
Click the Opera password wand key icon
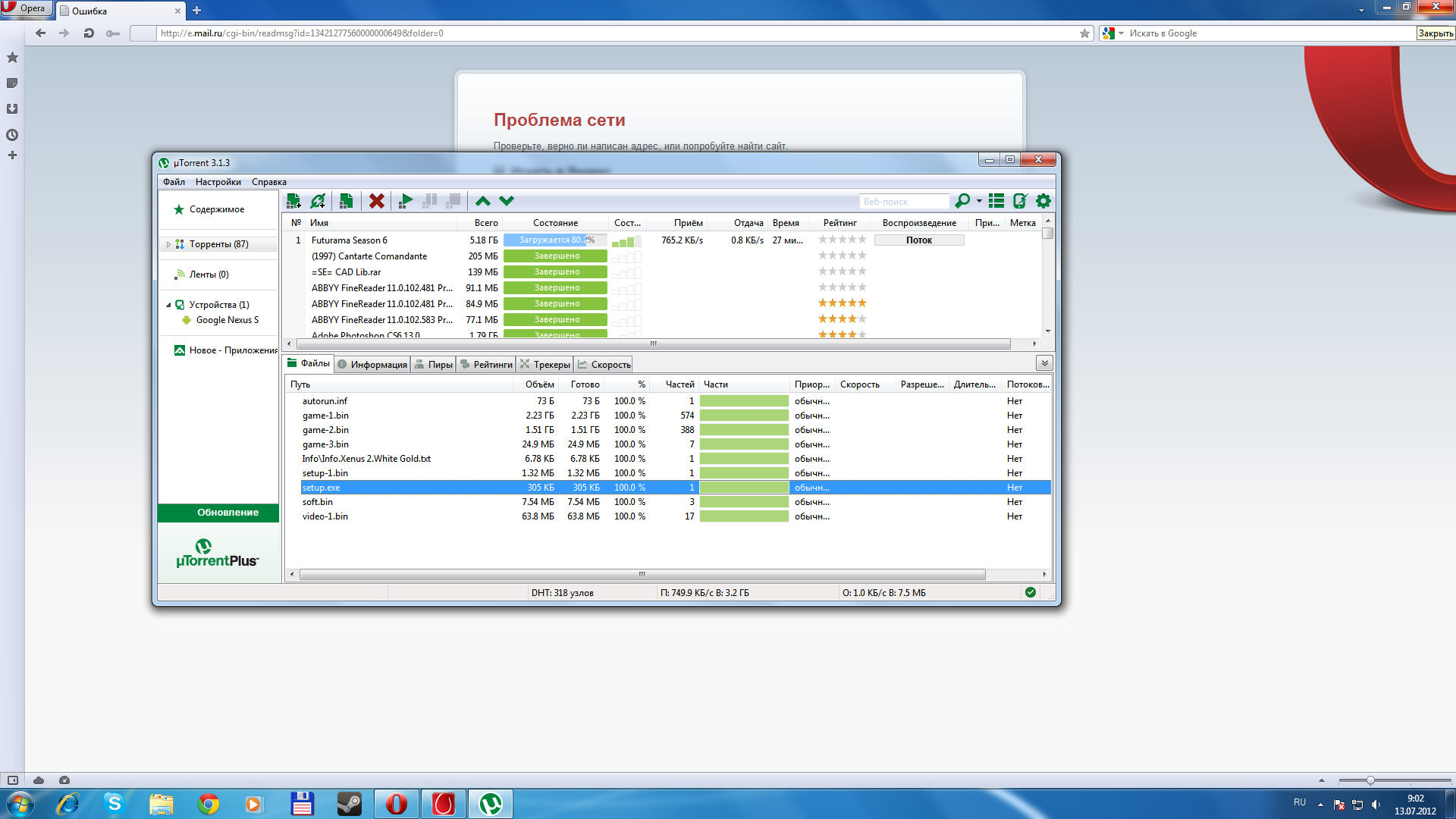coord(113,33)
